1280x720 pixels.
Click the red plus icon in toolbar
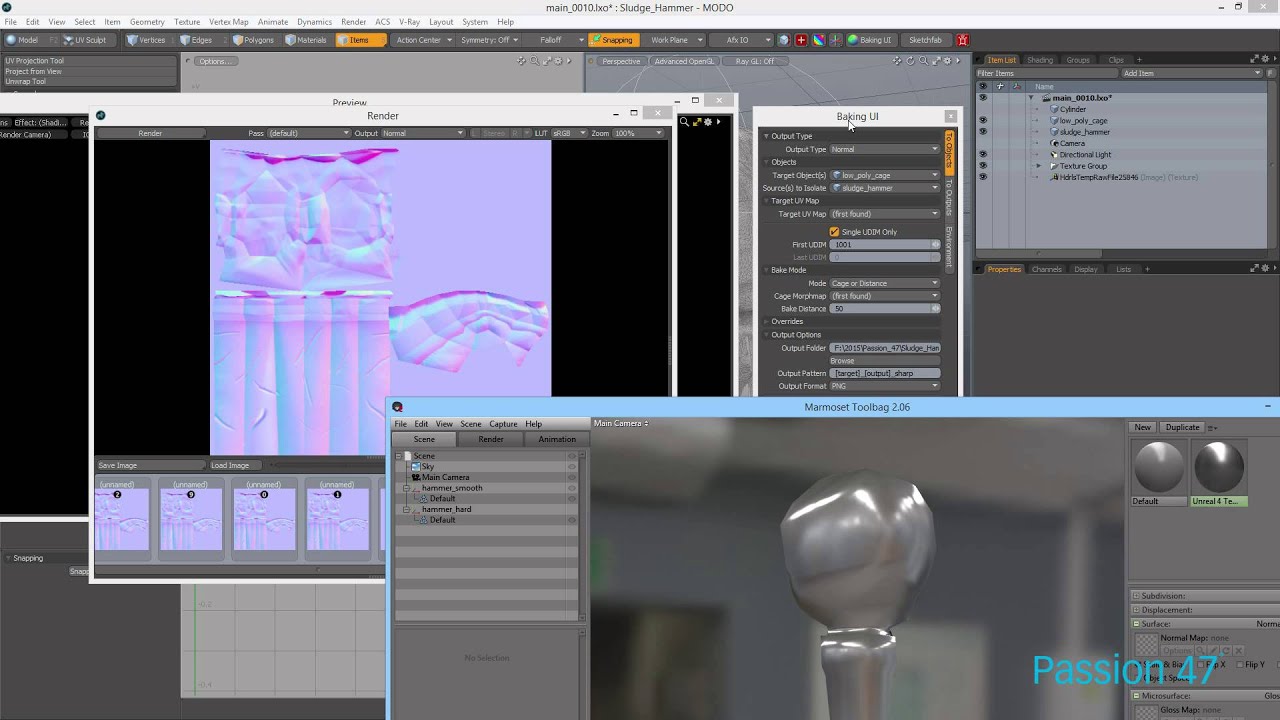click(800, 40)
